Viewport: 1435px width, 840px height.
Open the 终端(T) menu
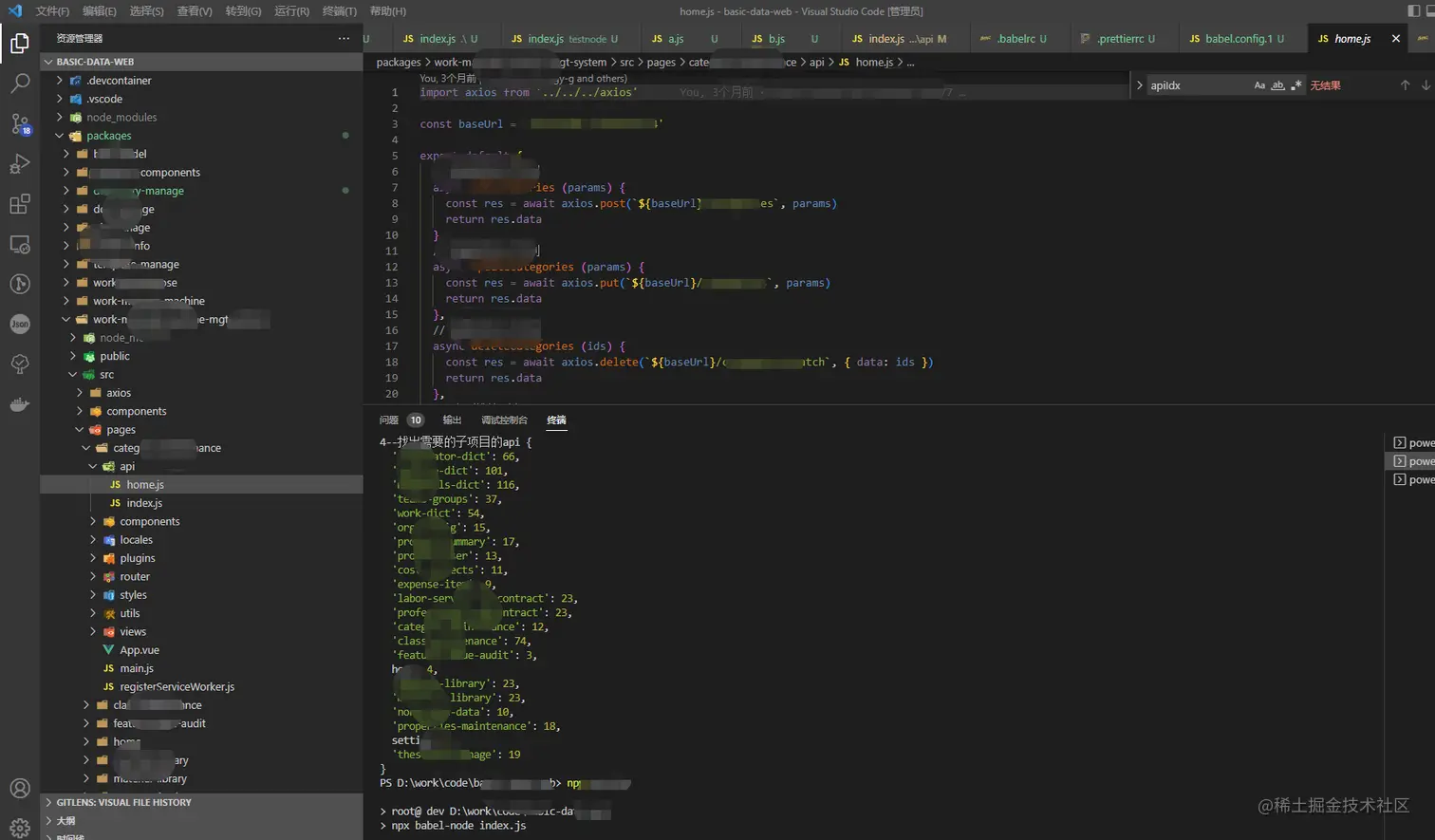(x=340, y=11)
